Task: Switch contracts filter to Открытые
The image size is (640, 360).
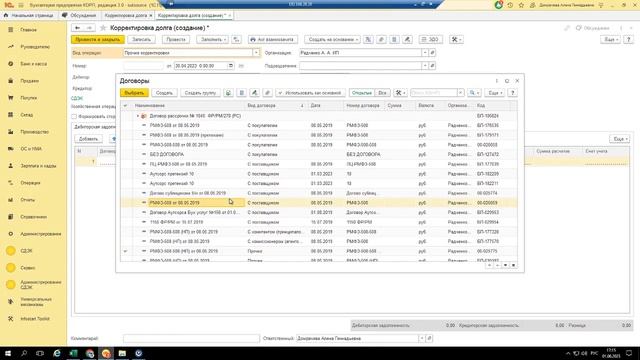Action: click(362, 93)
